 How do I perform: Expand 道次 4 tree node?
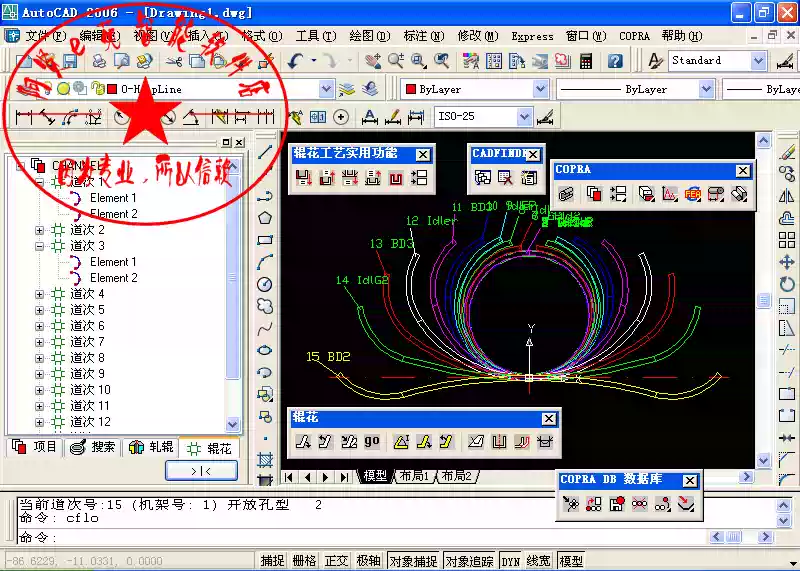[x=39, y=294]
